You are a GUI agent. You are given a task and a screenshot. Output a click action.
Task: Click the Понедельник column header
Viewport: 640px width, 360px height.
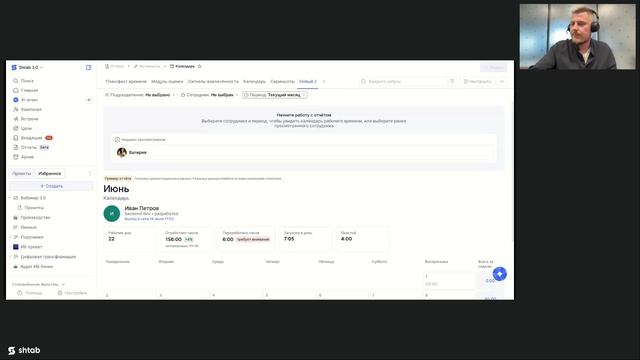(118, 262)
